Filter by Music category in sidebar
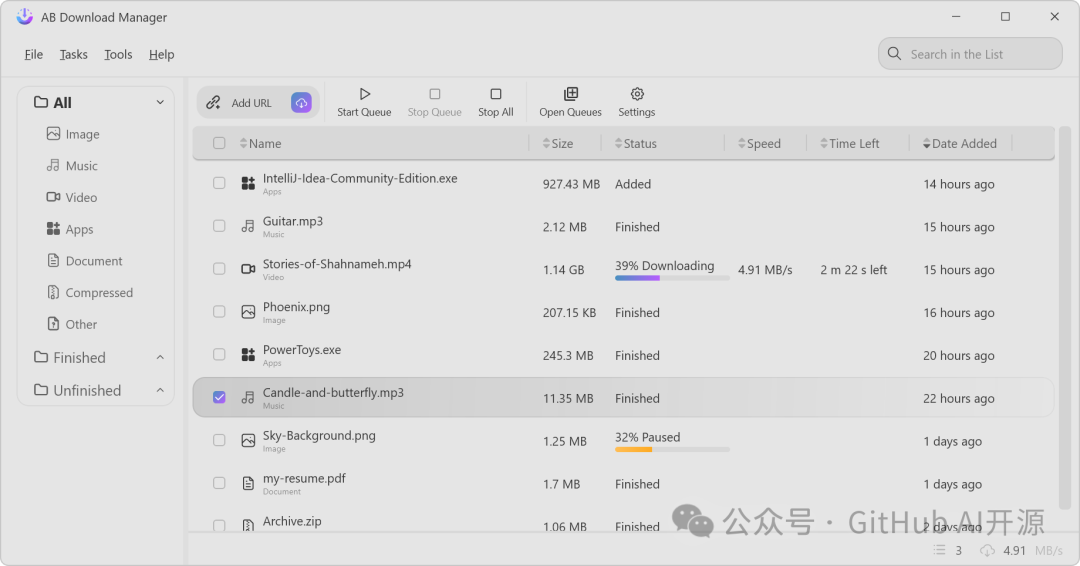Screen dimensions: 1080x566 [72, 165]
